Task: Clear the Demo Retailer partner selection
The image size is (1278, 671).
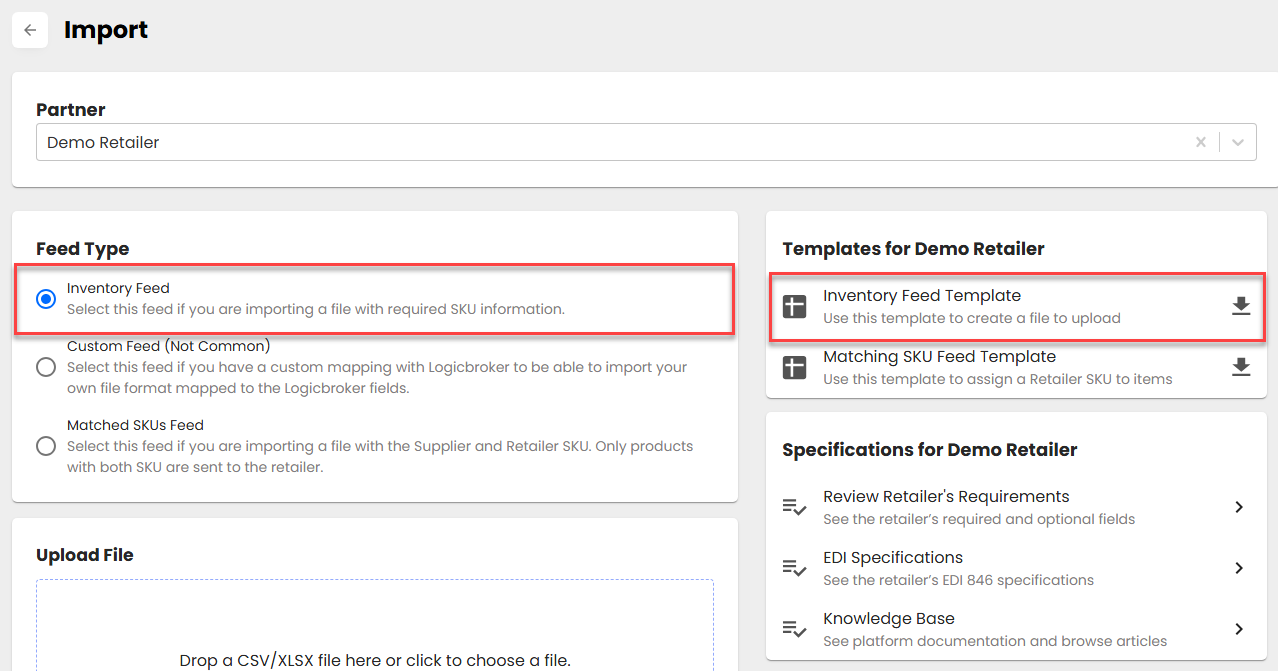Action: click(1201, 142)
